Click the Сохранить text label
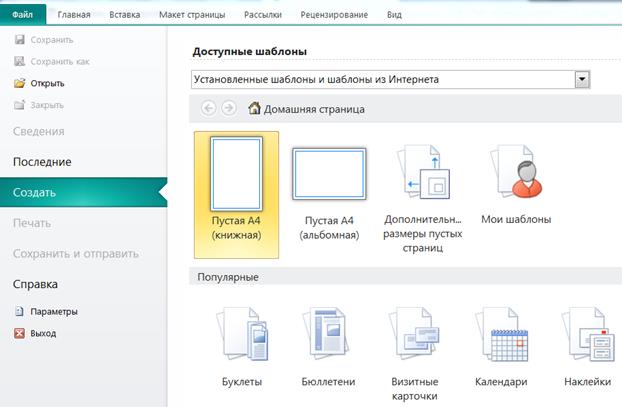The width and height of the screenshot is (622, 407). pos(52,40)
